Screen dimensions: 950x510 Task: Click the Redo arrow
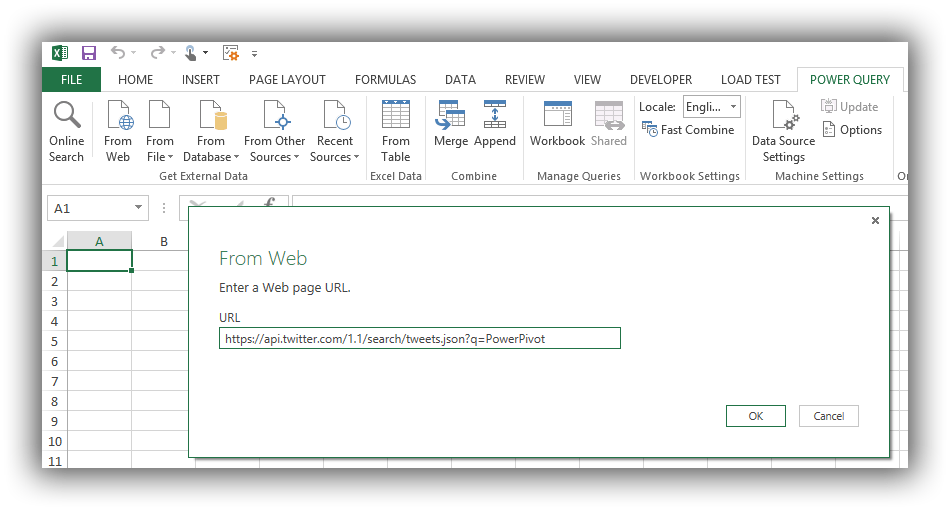coord(158,53)
